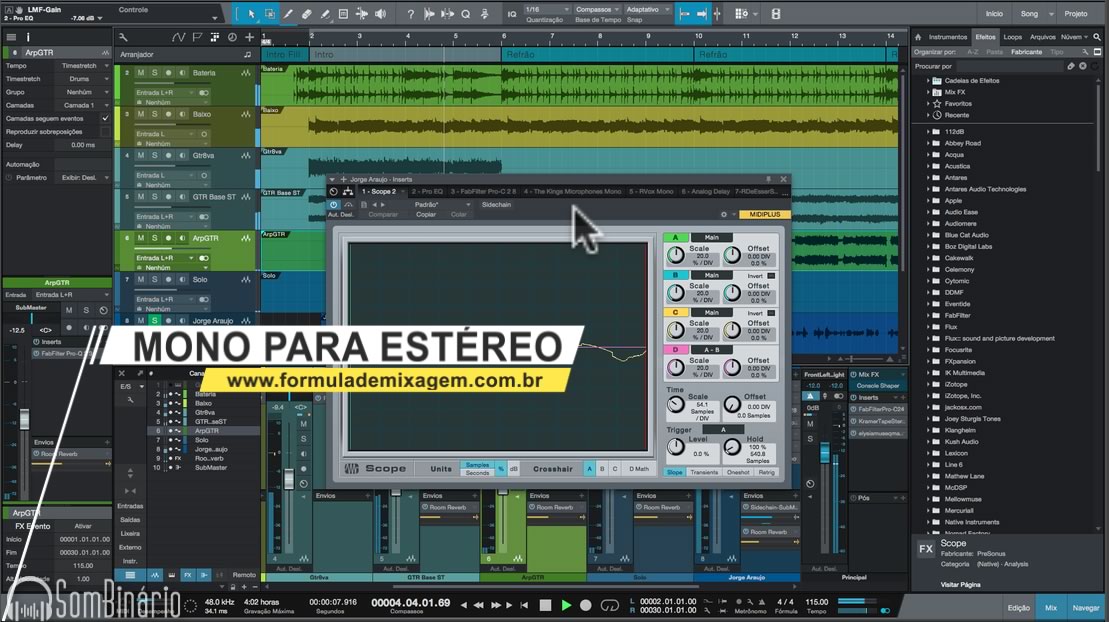Open the Grupo Nenhúm dropdown
This screenshot has height=622, width=1109.
[83, 92]
